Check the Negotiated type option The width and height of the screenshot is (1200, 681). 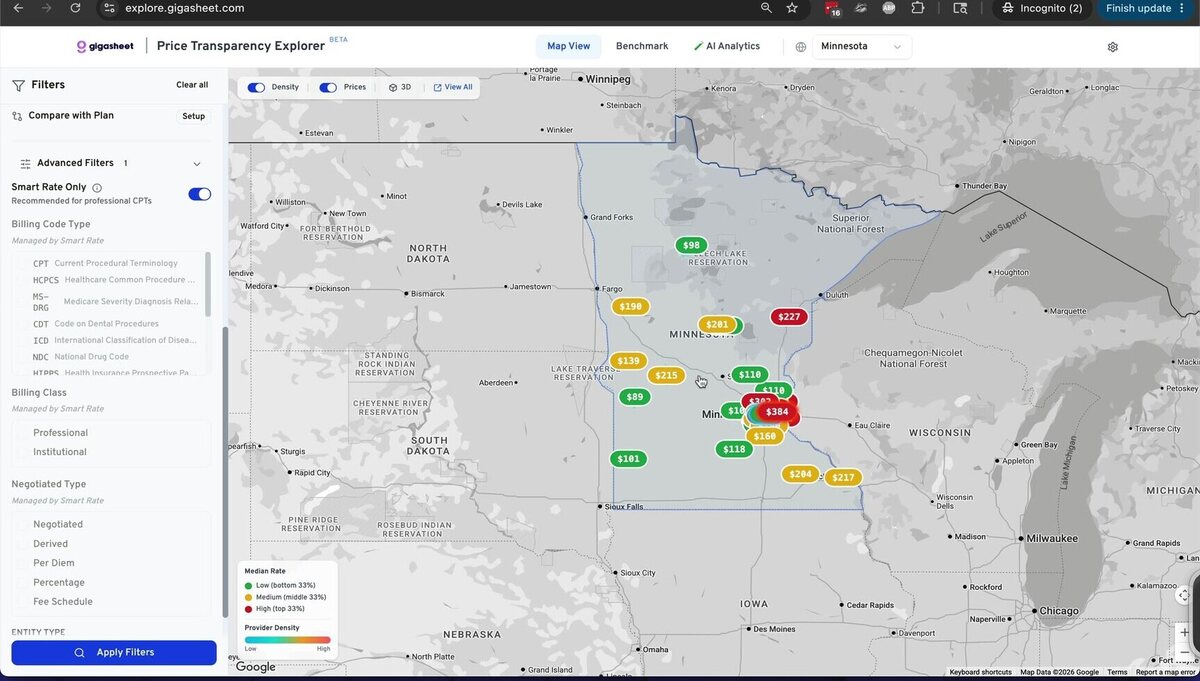click(24, 524)
